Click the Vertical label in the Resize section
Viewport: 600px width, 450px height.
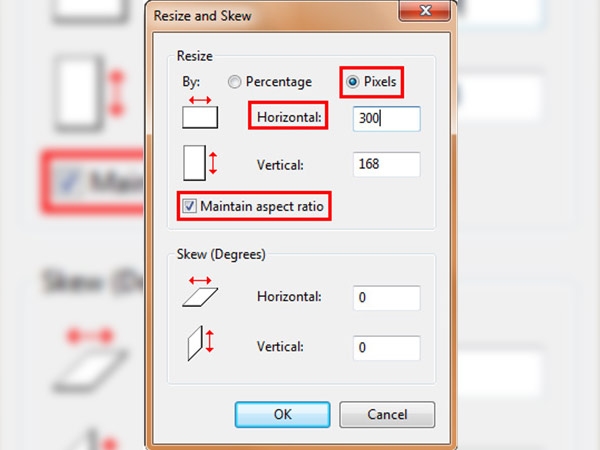pos(280,165)
